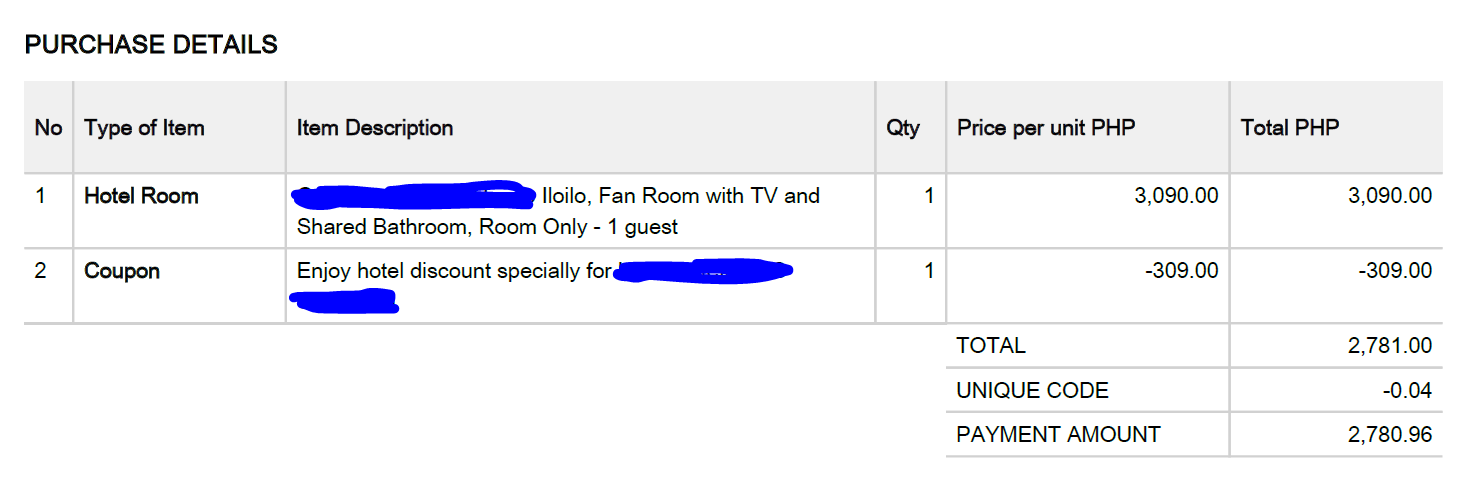This screenshot has height=496, width=1479.
Task: Select the PAYMENT AMOUNT label
Action: (x=1058, y=435)
